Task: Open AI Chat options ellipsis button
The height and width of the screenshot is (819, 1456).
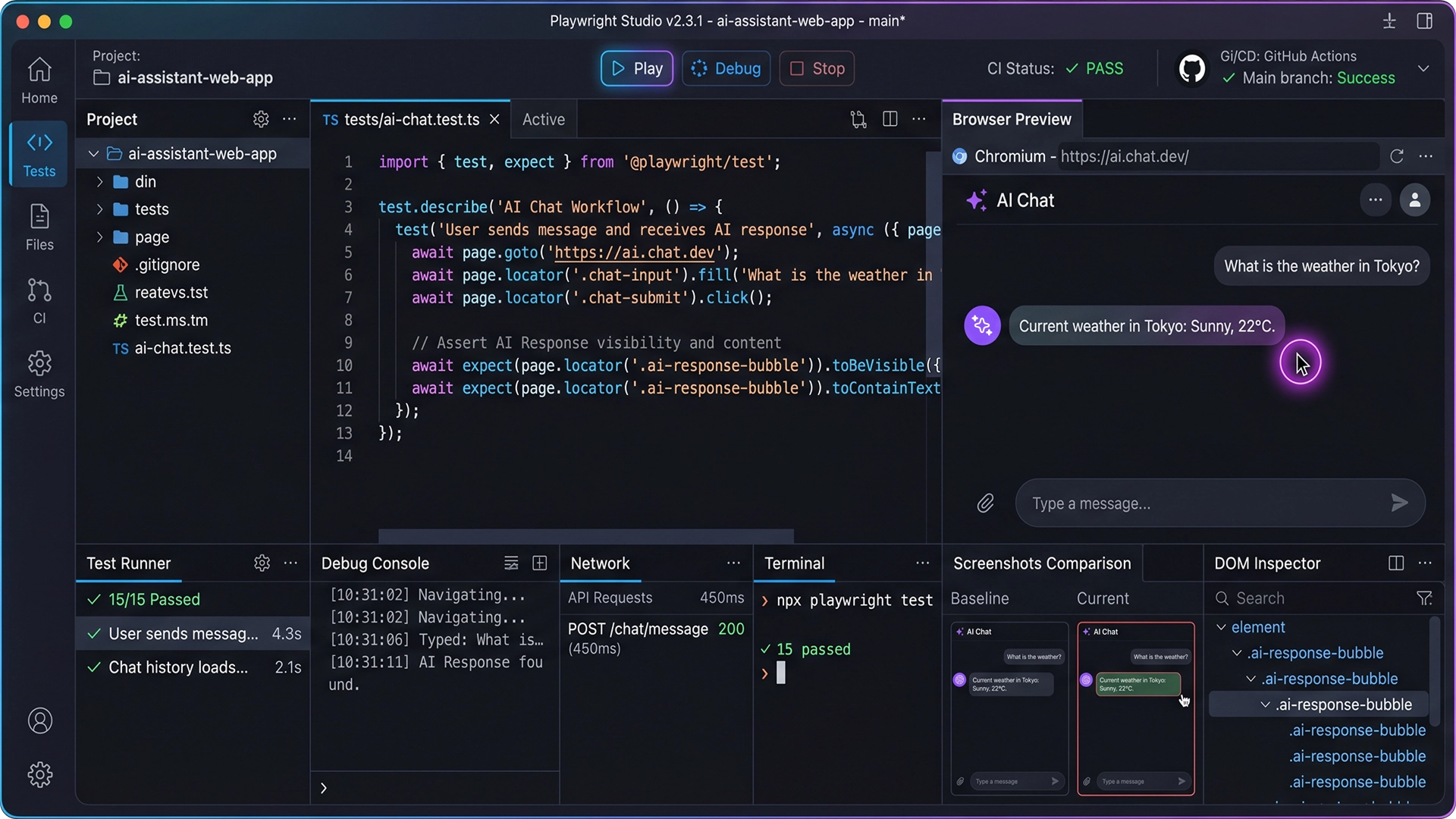Action: tap(1376, 200)
